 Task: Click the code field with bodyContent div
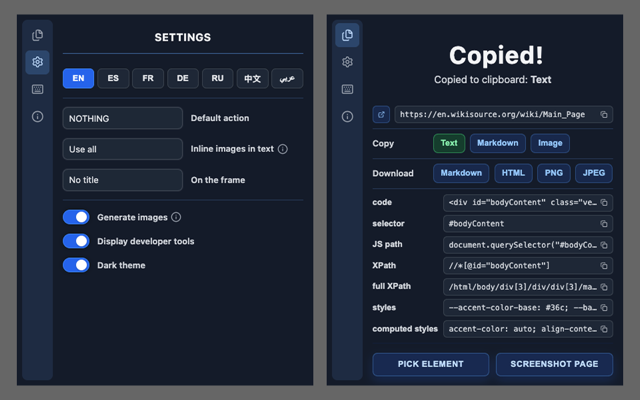(x=528, y=203)
